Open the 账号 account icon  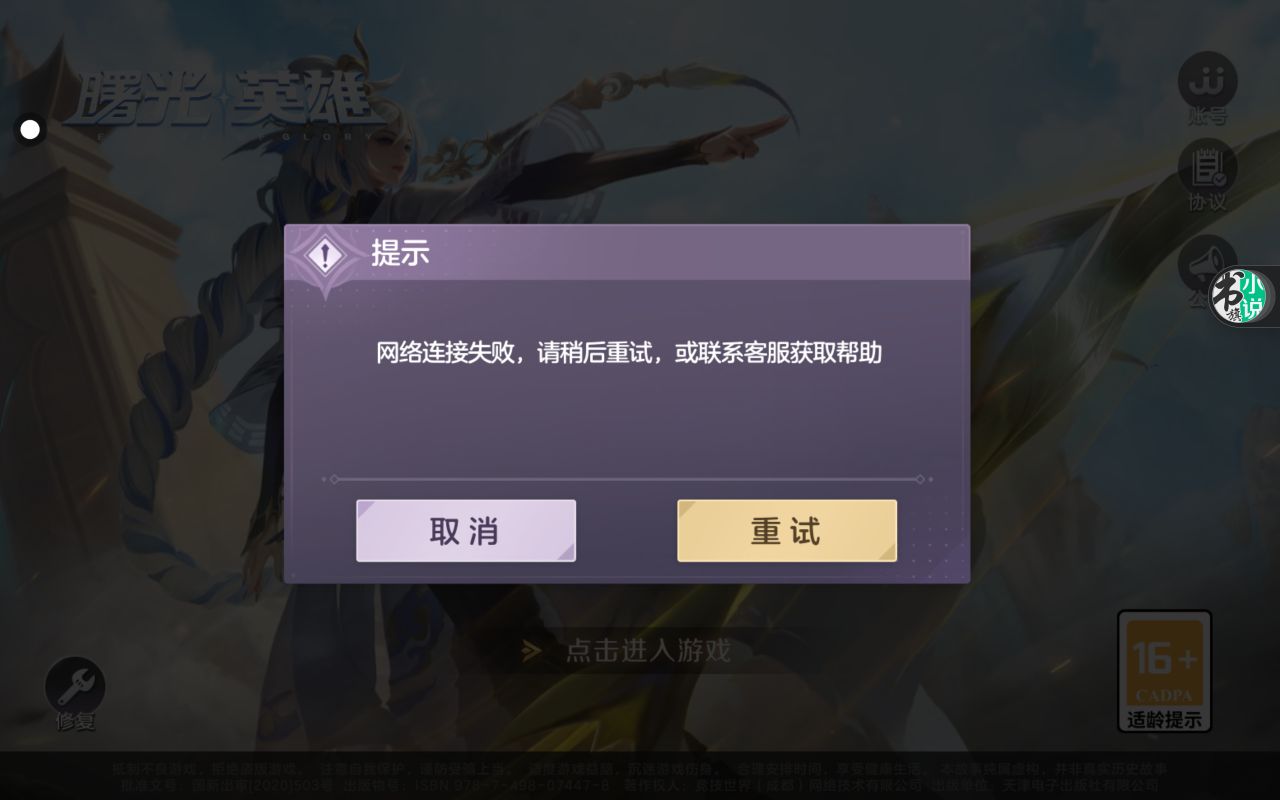click(1207, 88)
